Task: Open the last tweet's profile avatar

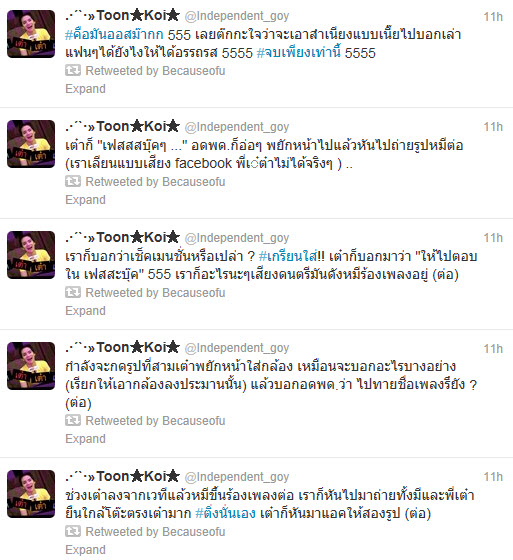Action: point(31,494)
